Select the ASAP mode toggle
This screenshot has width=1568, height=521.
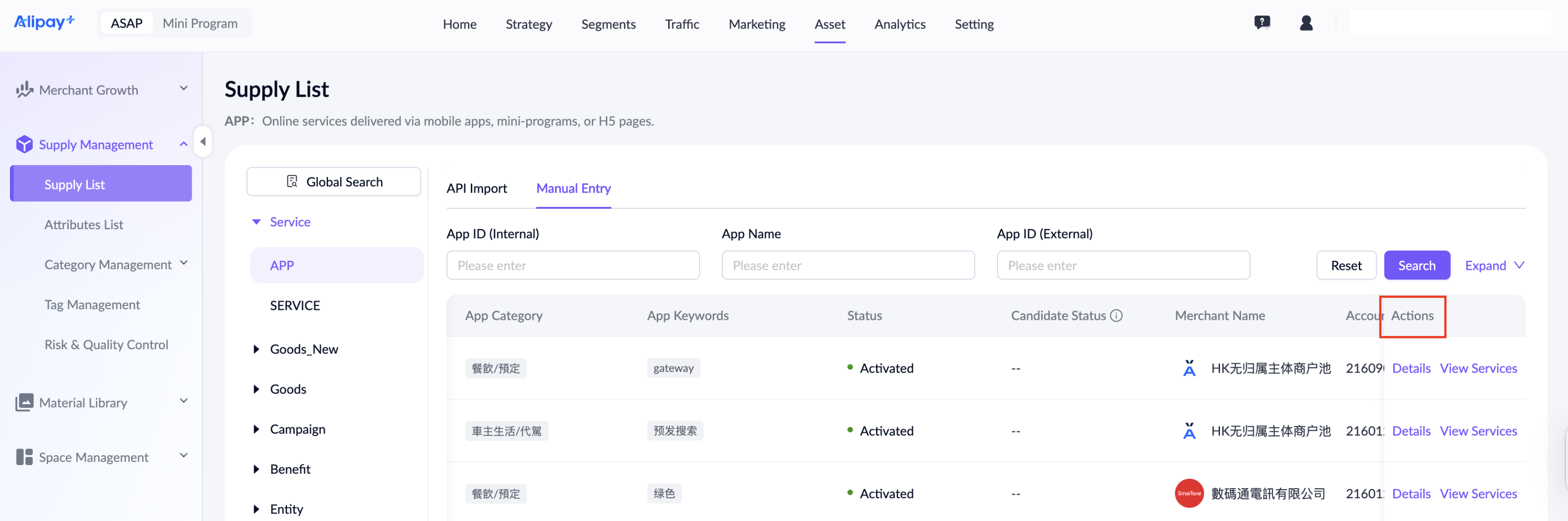(x=127, y=23)
